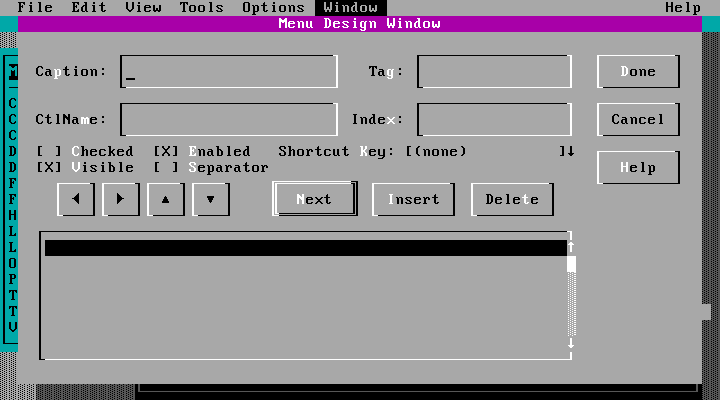Open the Shortcut Key dropdown list
Viewport: 720px width, 400px height.
(567, 151)
